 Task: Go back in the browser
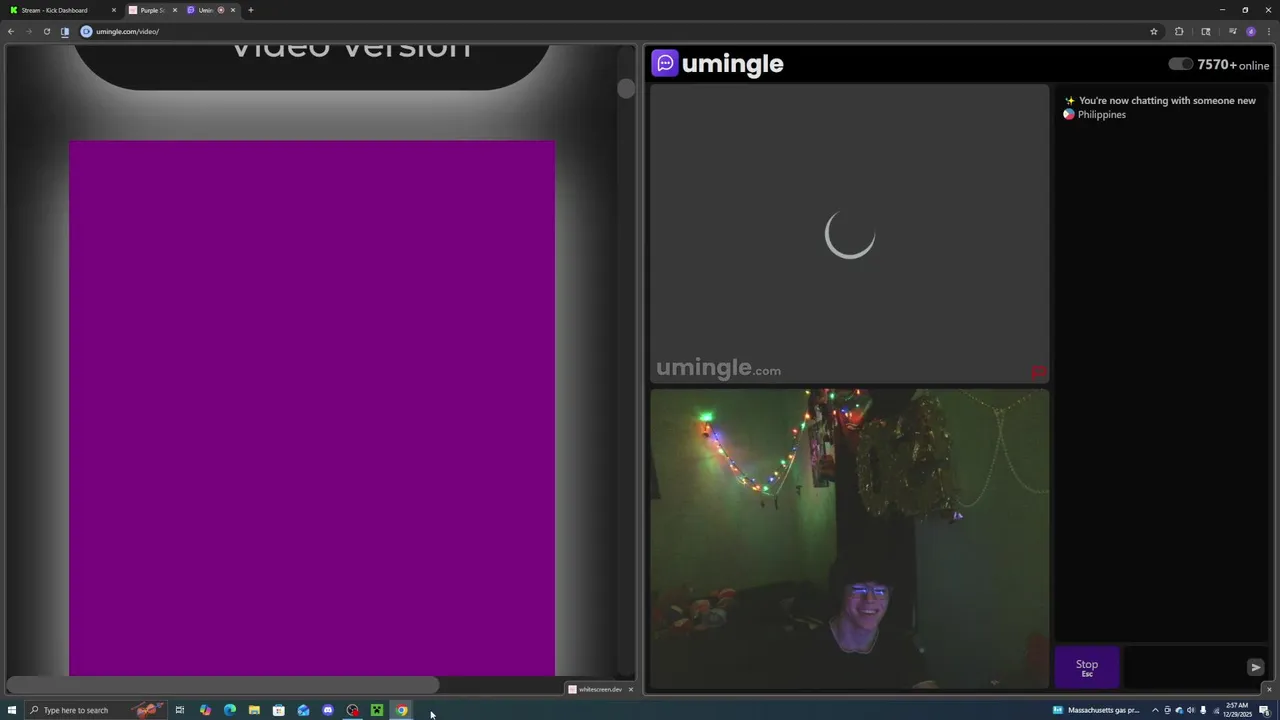(x=11, y=31)
